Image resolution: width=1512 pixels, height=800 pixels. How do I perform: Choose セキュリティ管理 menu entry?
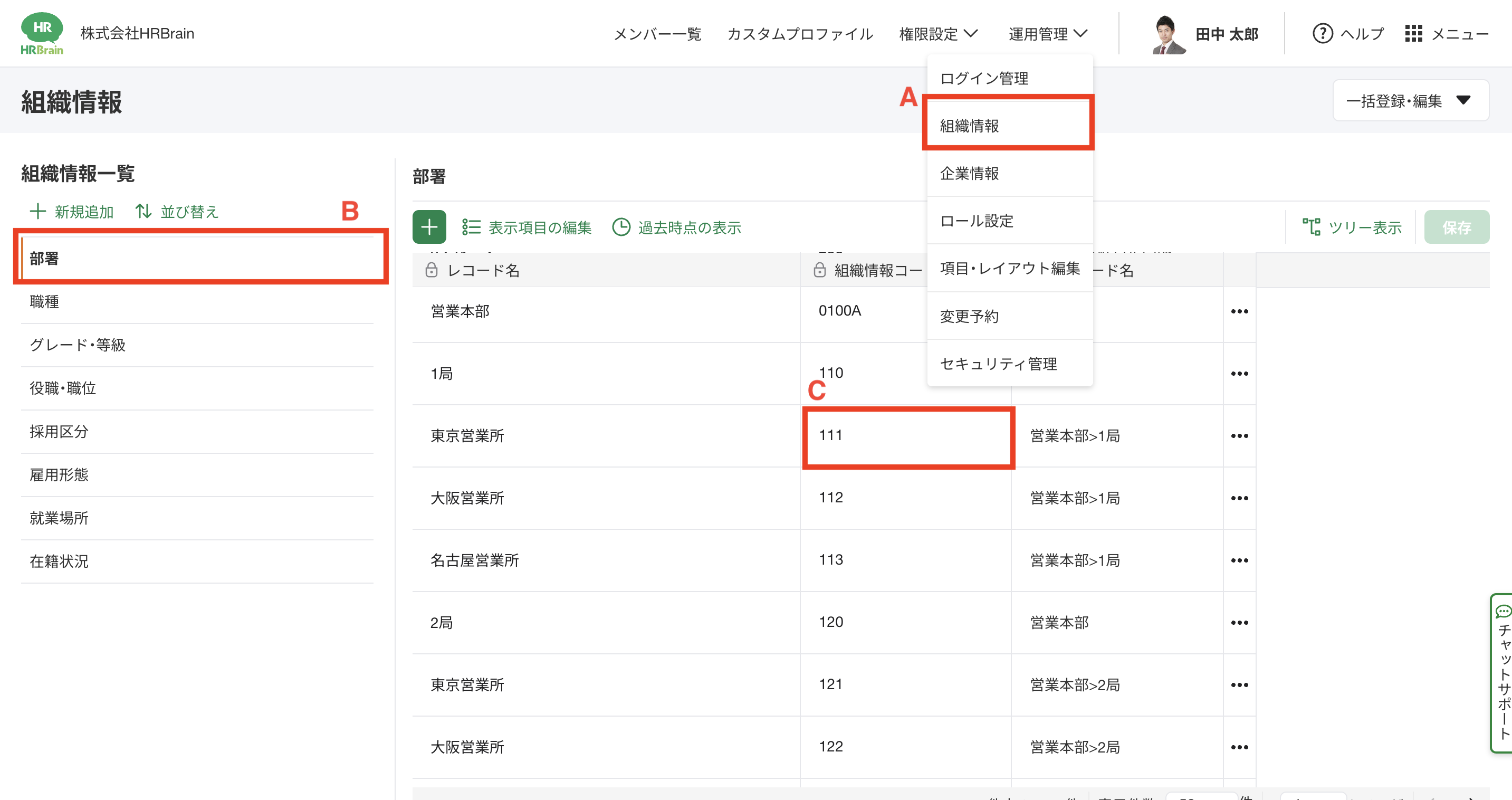click(998, 364)
